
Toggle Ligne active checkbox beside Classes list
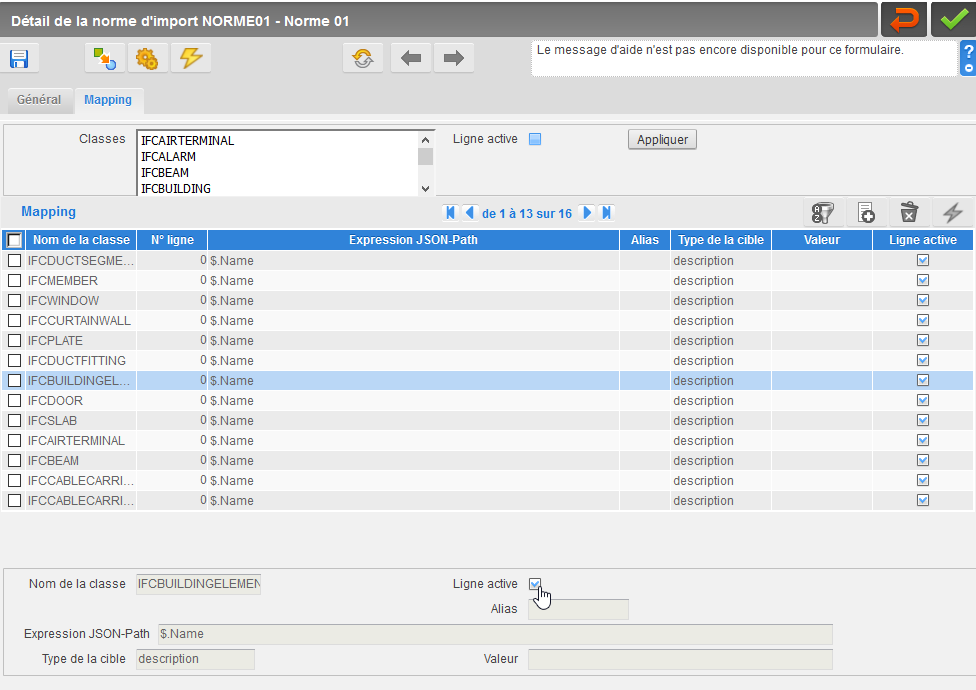(x=535, y=139)
